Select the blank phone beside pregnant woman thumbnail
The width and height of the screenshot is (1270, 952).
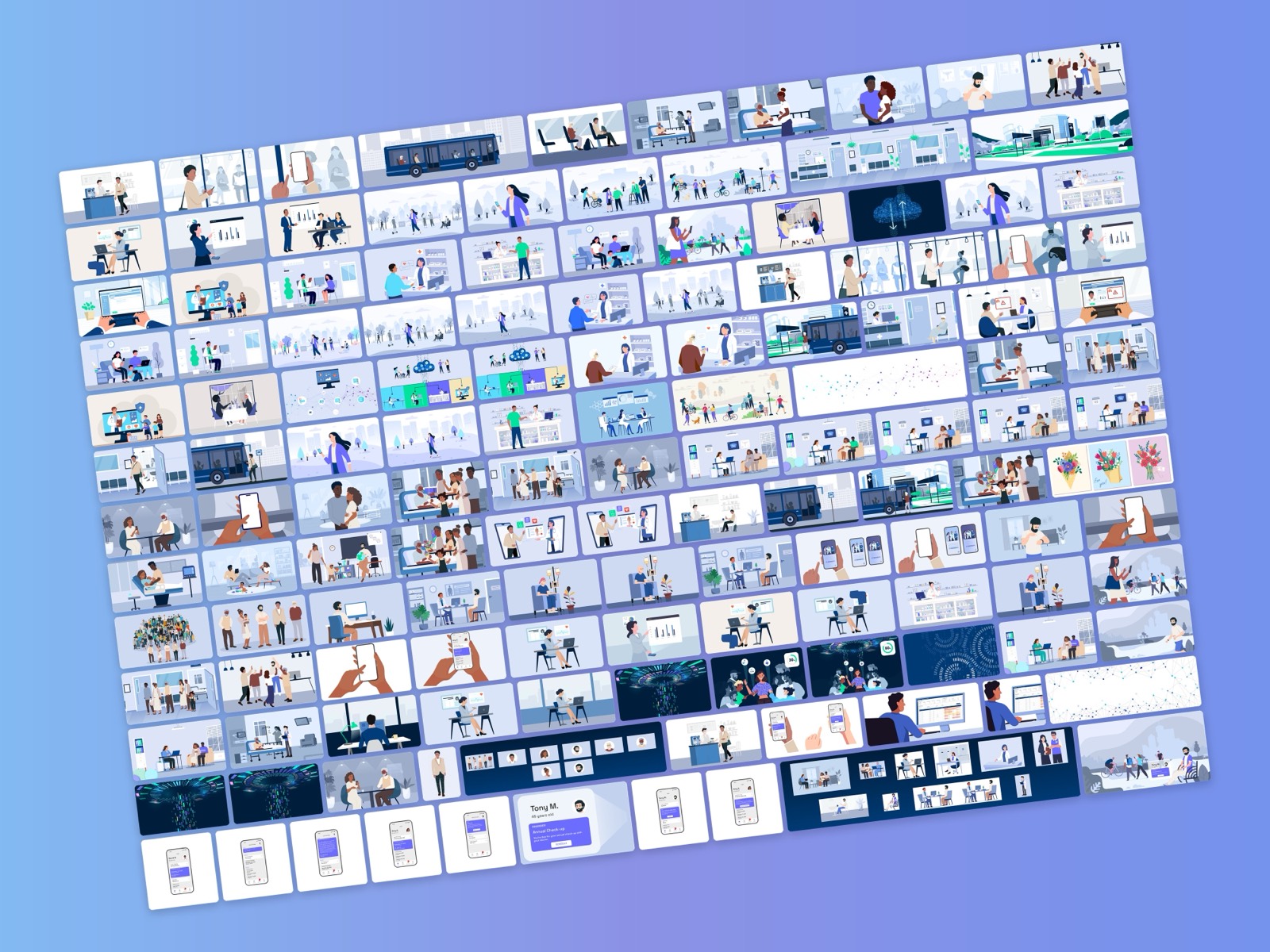[x=307, y=169]
